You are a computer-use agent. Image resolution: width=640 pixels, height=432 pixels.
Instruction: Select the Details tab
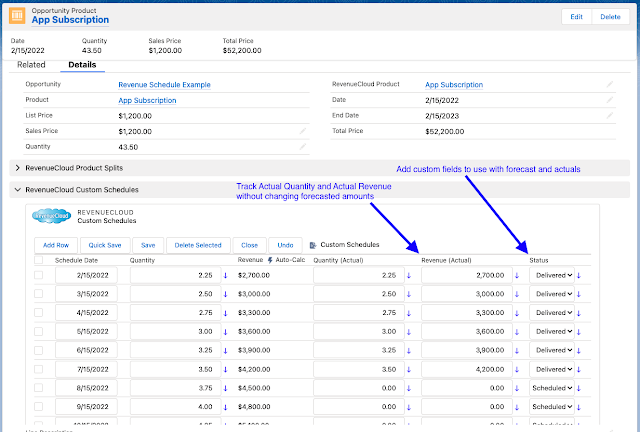tap(82, 65)
